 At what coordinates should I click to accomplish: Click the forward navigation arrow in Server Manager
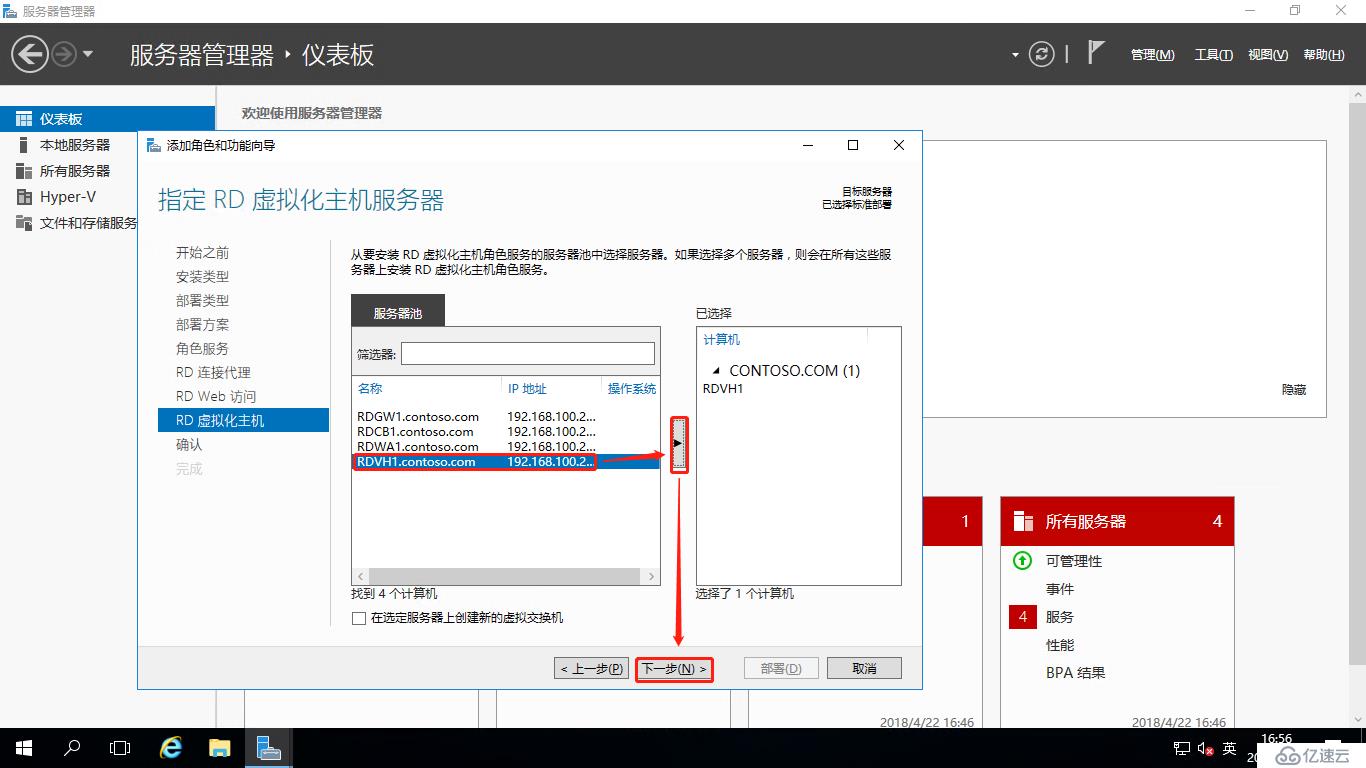(x=63, y=54)
